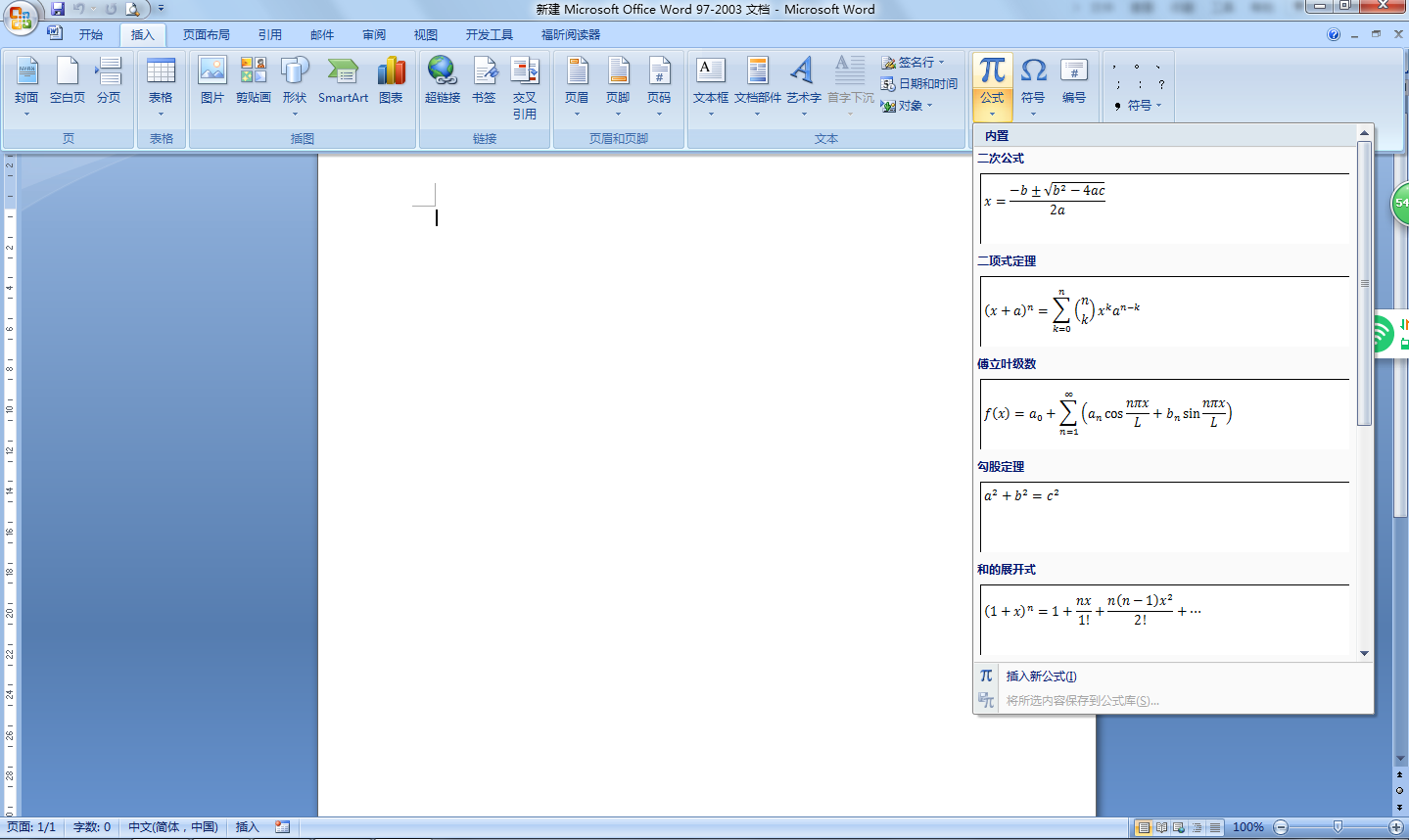Zoom out with the minus button

point(1281,827)
